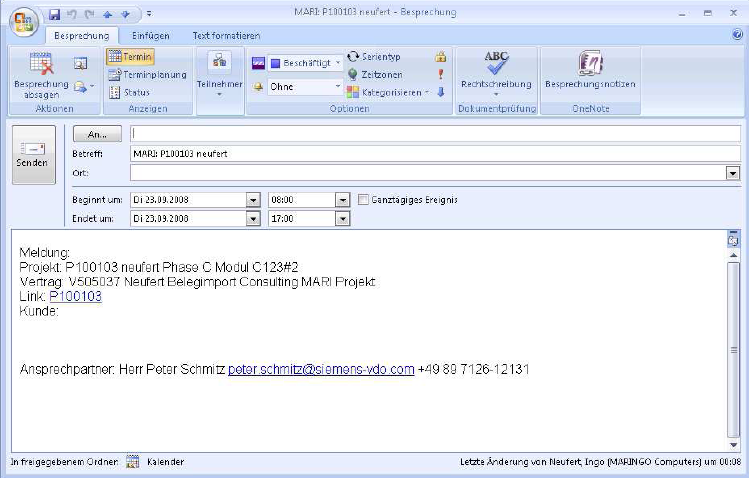This screenshot has width=749, height=478.
Task: Expand the Beschäftigt status dropdown
Action: click(337, 62)
